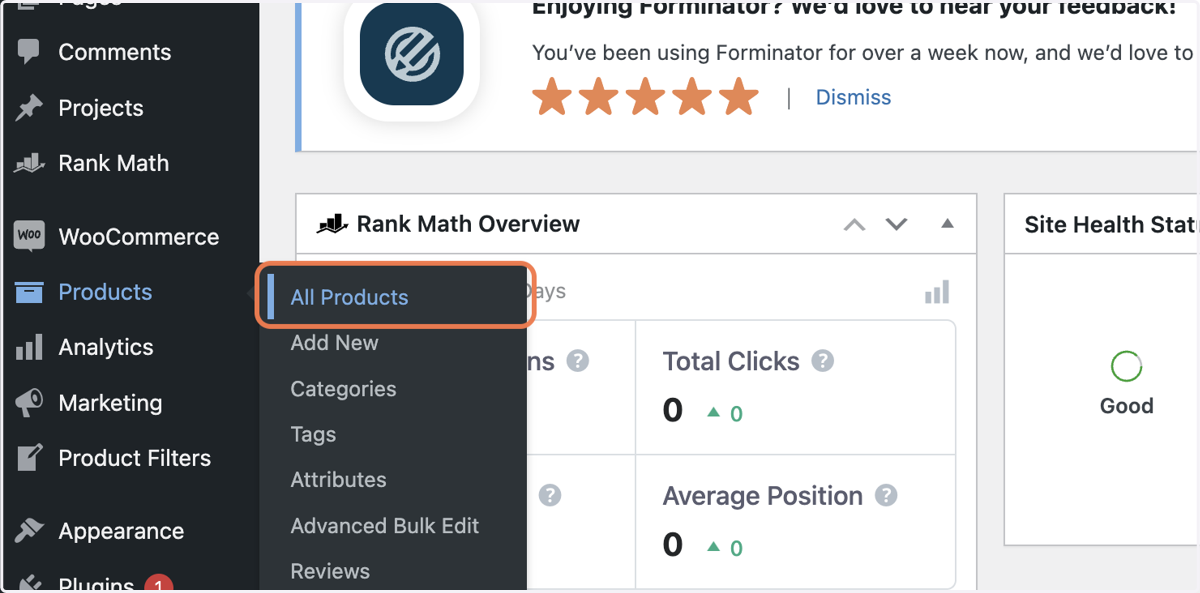This screenshot has height=593, width=1200.
Task: Click the Plugins update count badge
Action: (x=158, y=585)
